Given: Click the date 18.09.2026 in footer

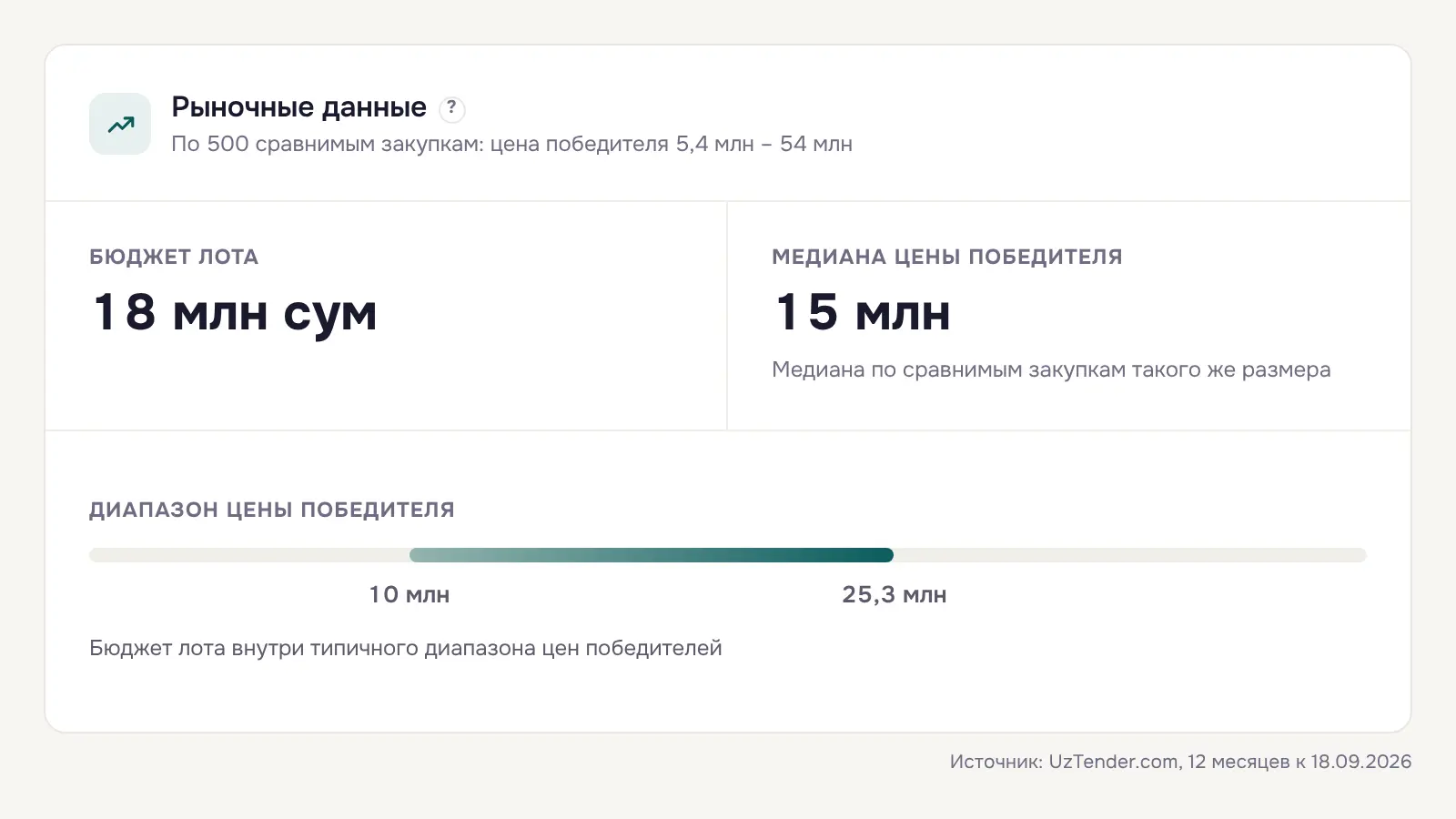Looking at the screenshot, I should [x=1361, y=762].
